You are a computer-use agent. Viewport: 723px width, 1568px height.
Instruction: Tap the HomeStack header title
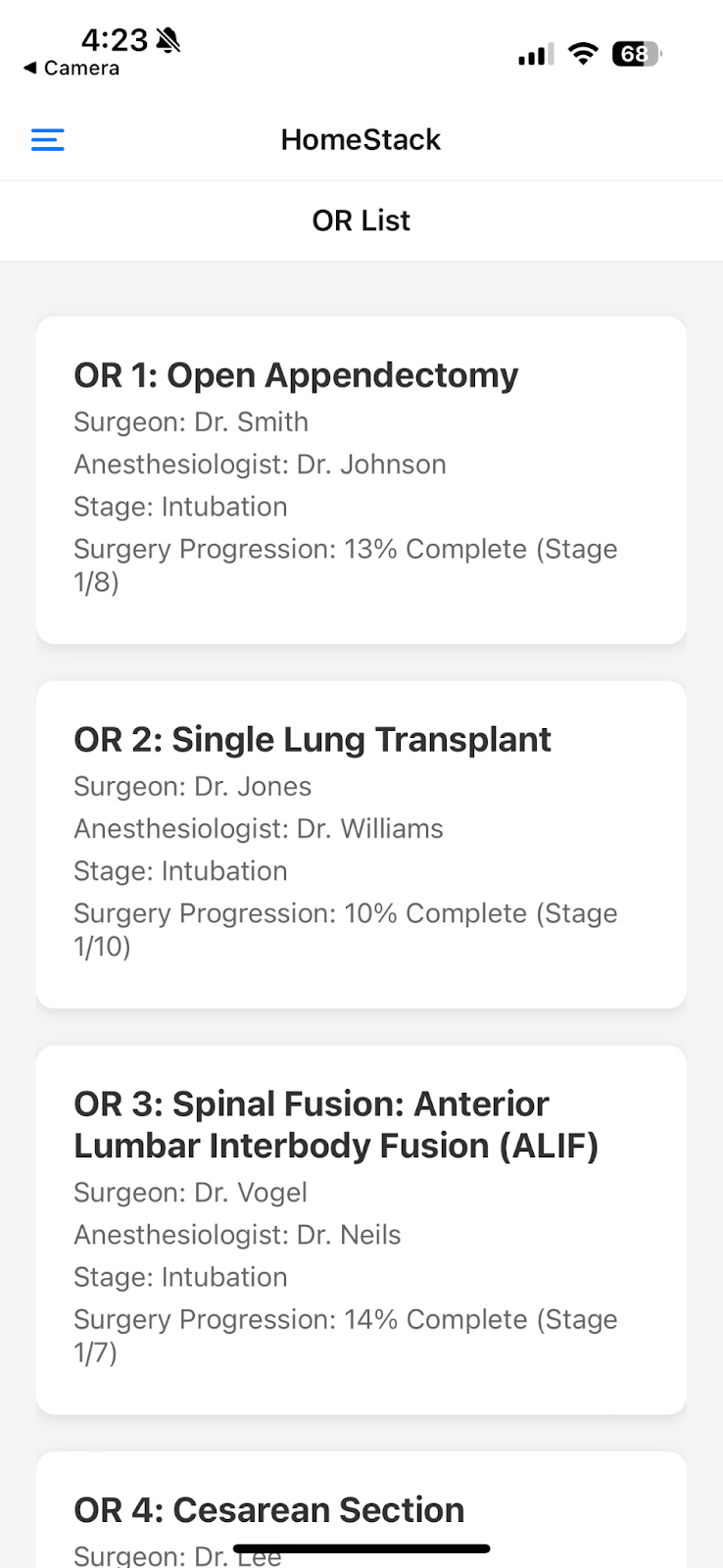point(361,140)
